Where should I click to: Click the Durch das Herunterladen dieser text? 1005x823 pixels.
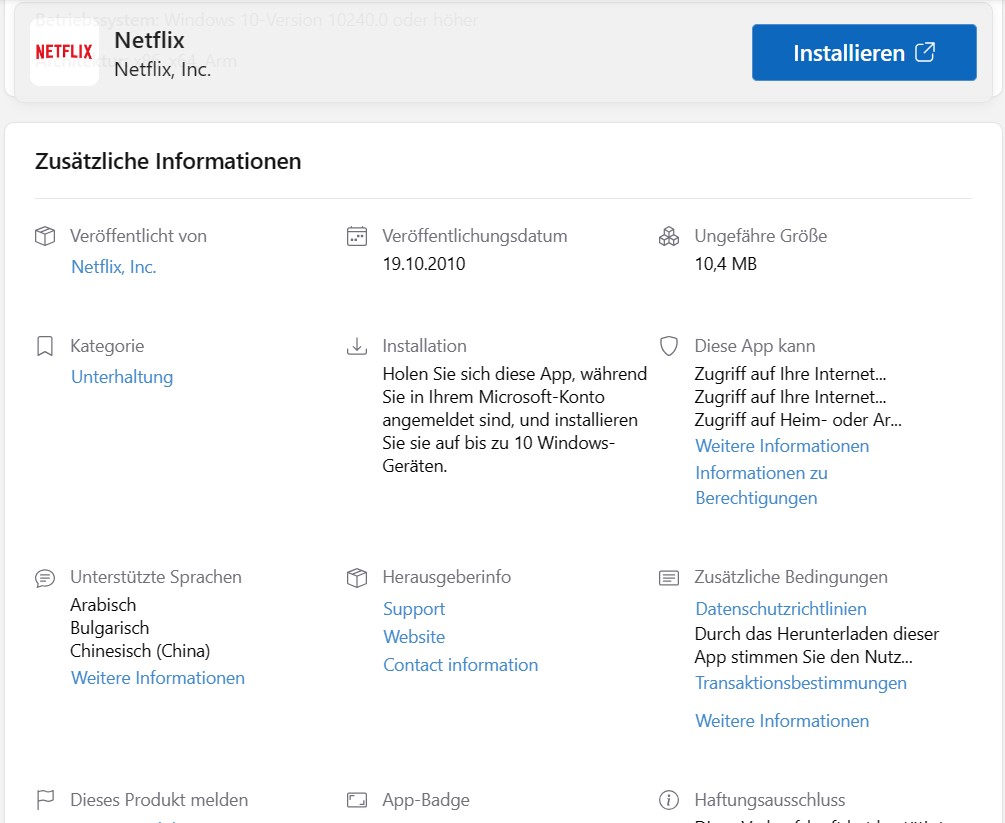point(817,635)
